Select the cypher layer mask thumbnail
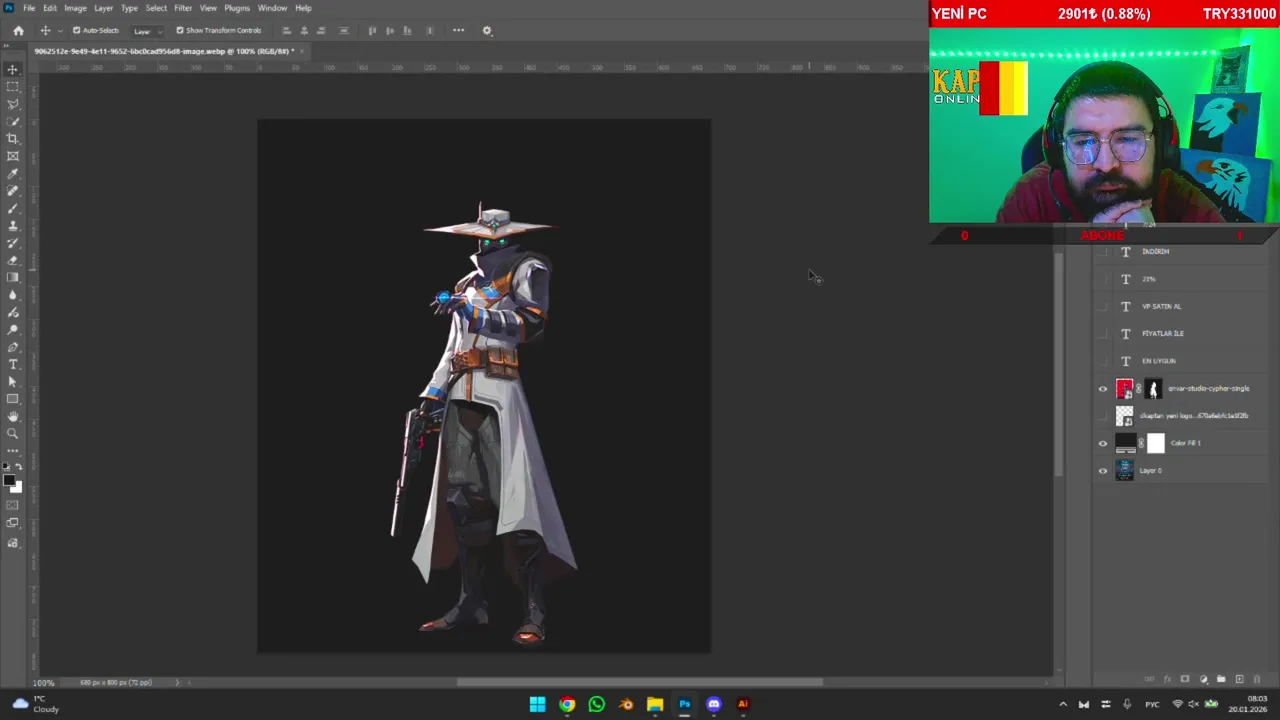The image size is (1280, 720). coord(1153,389)
